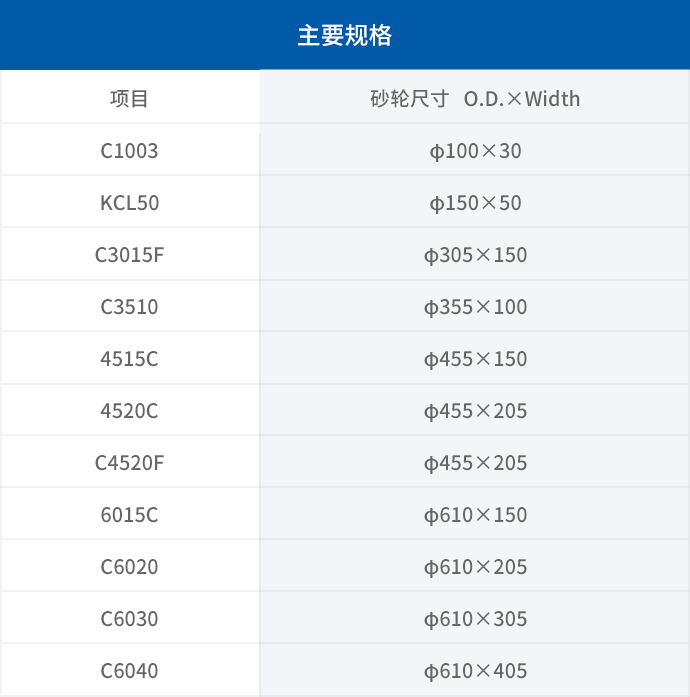Click the φ150×50 size value
The height and width of the screenshot is (697, 690).
pos(475,204)
